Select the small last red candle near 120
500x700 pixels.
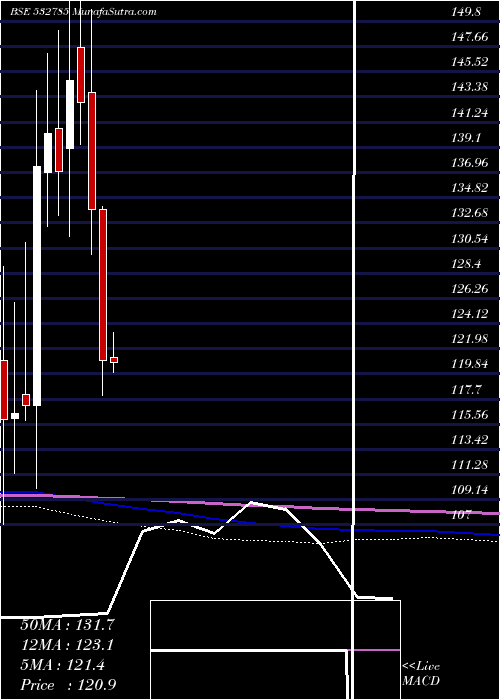pos(114,360)
